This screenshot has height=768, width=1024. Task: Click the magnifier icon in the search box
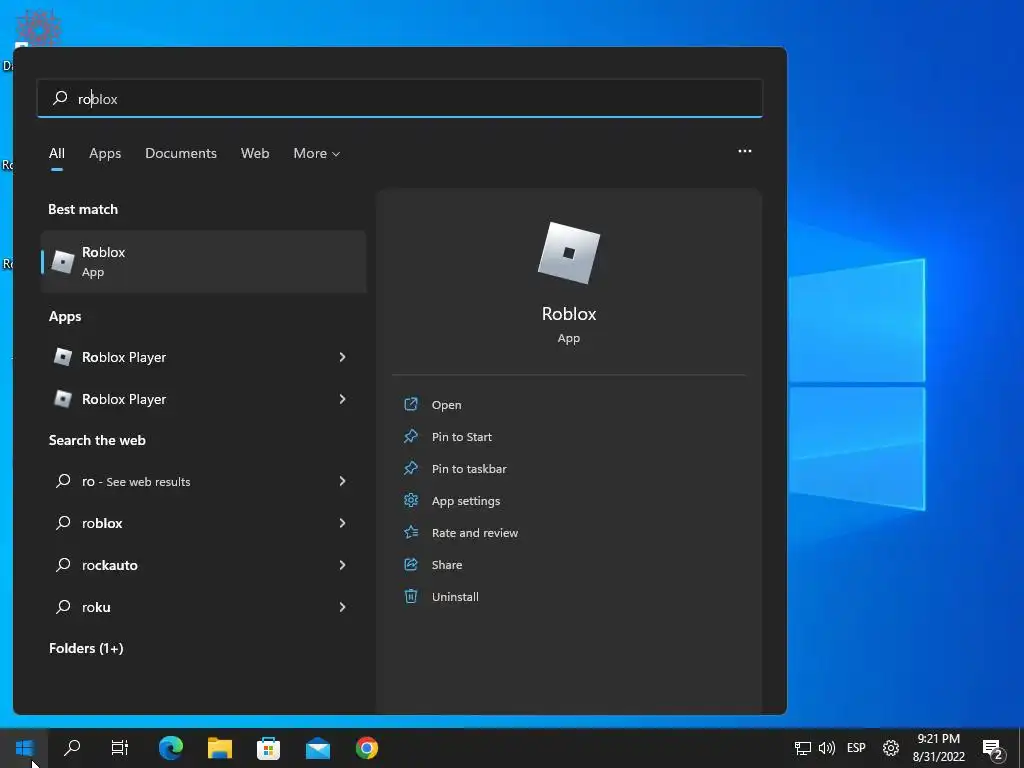coord(60,98)
